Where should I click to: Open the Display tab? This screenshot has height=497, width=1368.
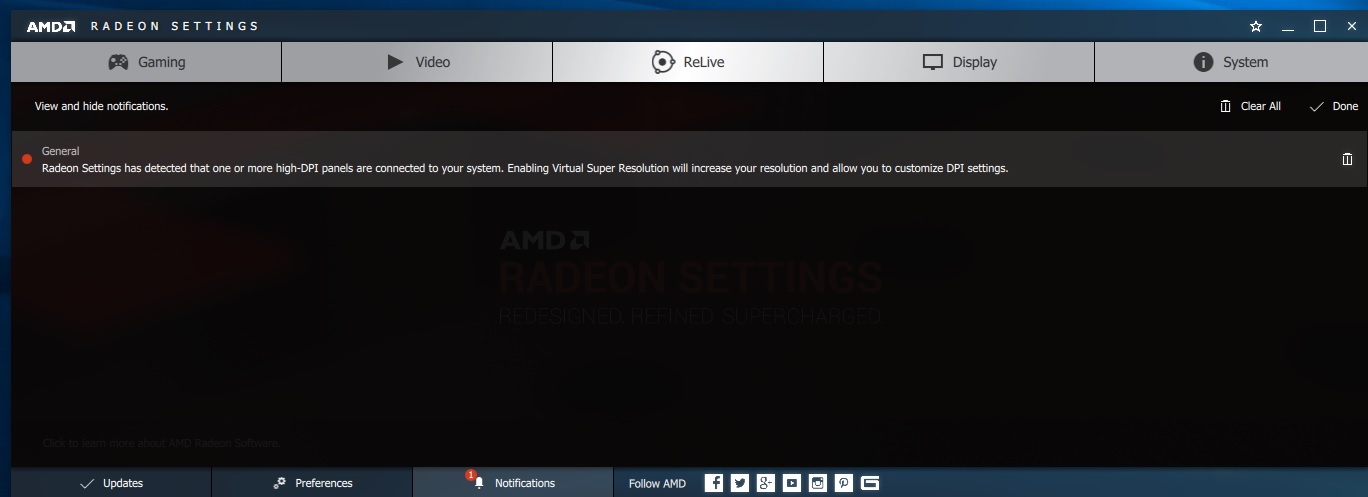959,62
